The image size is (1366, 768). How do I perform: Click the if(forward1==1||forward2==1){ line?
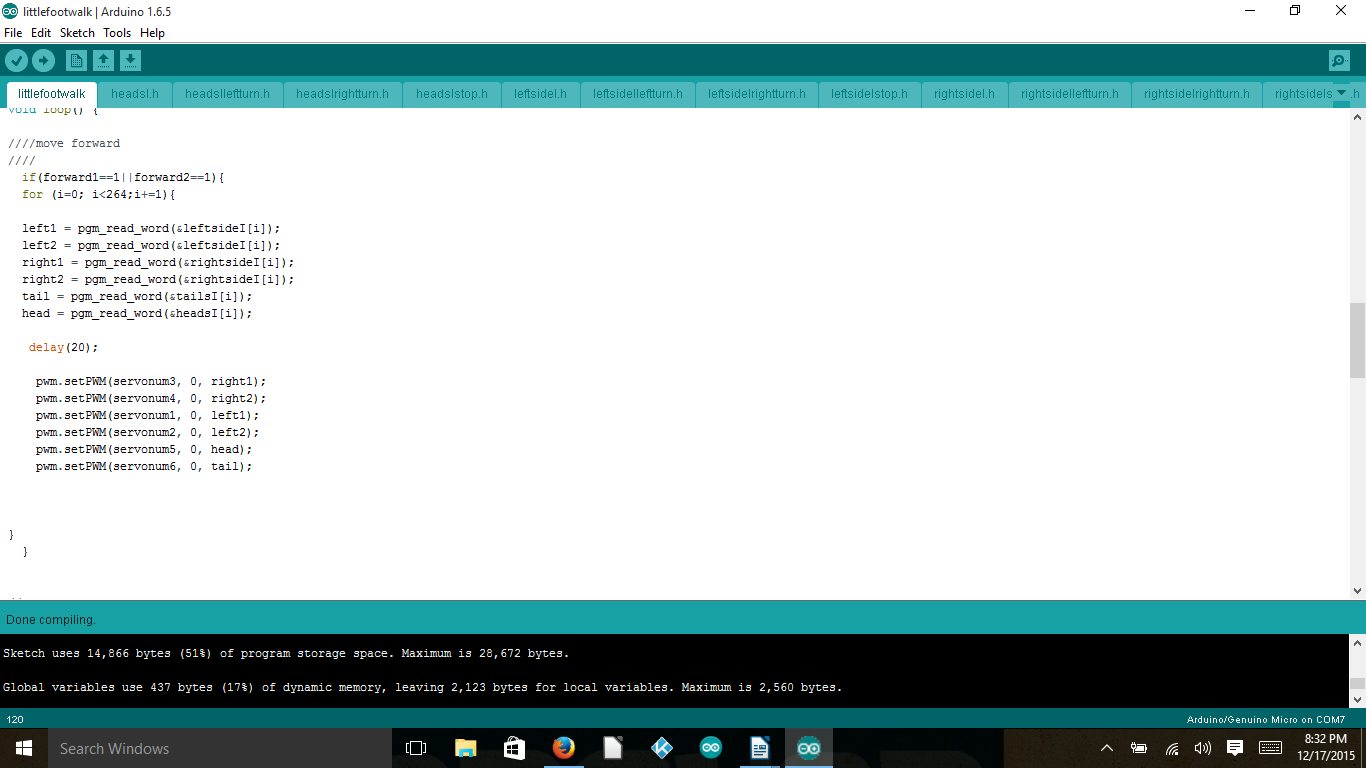point(123,177)
